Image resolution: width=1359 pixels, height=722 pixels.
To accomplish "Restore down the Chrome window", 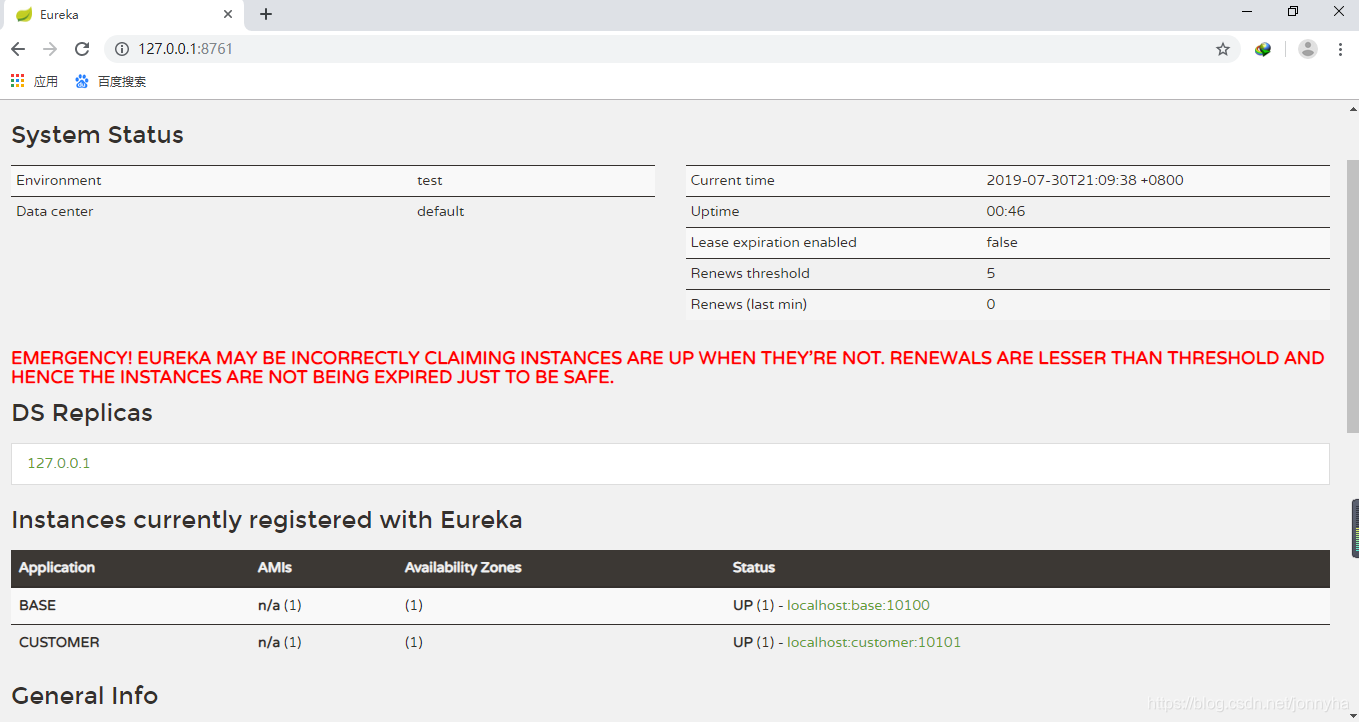I will point(1293,12).
